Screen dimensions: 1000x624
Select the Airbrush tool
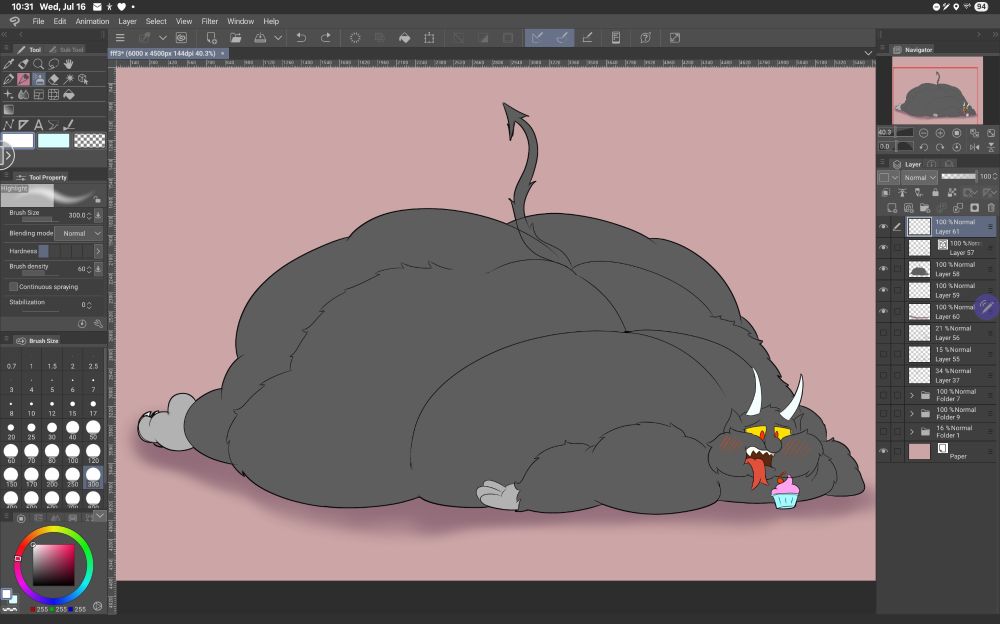coord(39,79)
